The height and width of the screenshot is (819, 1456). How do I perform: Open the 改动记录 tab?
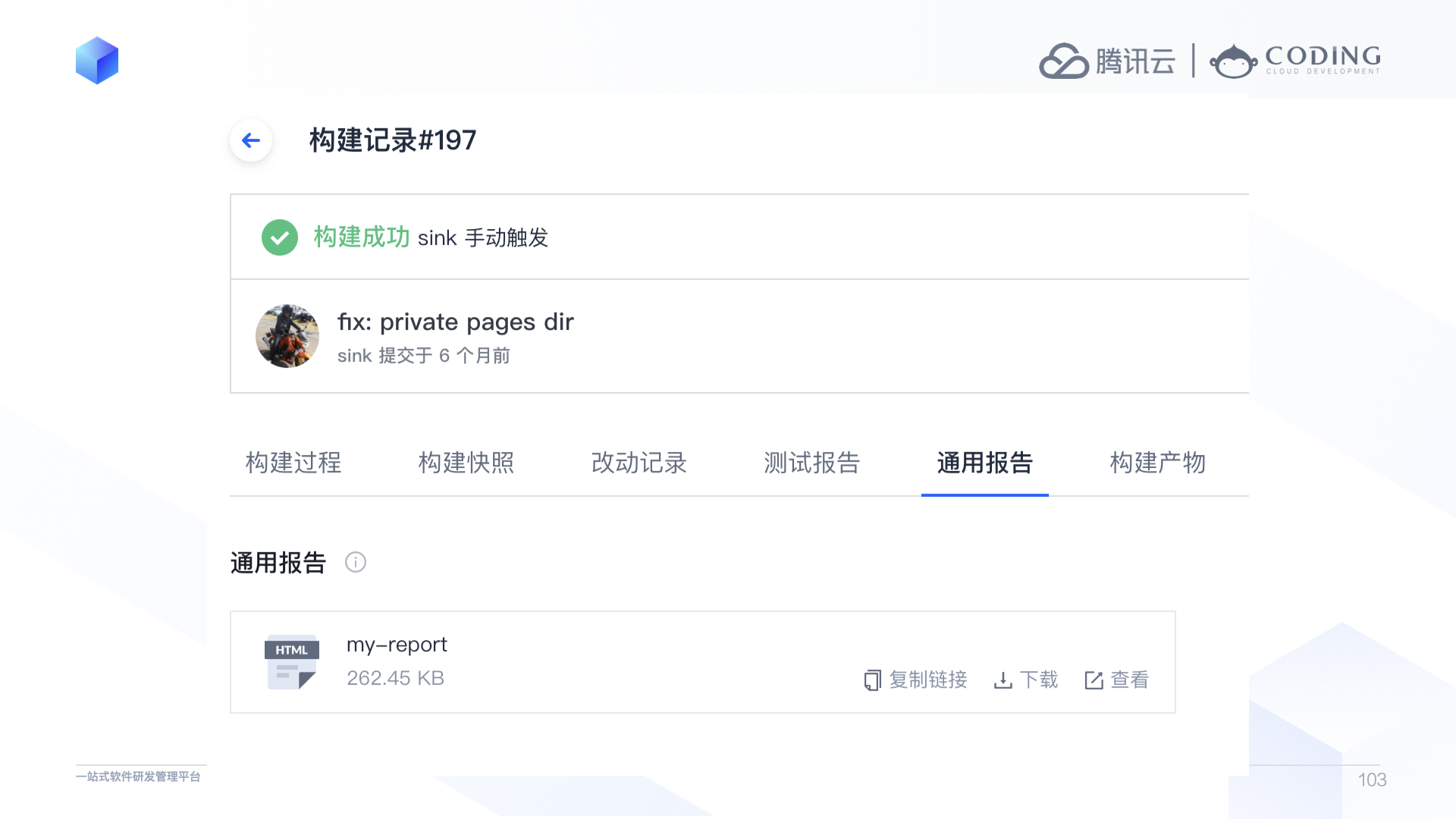click(x=639, y=463)
